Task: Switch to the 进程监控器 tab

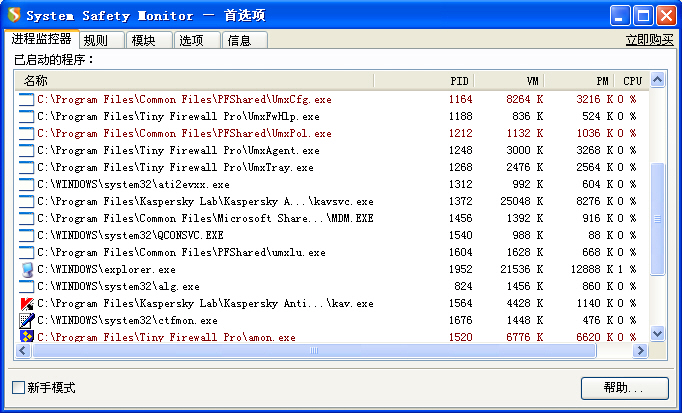Action: coord(41,39)
